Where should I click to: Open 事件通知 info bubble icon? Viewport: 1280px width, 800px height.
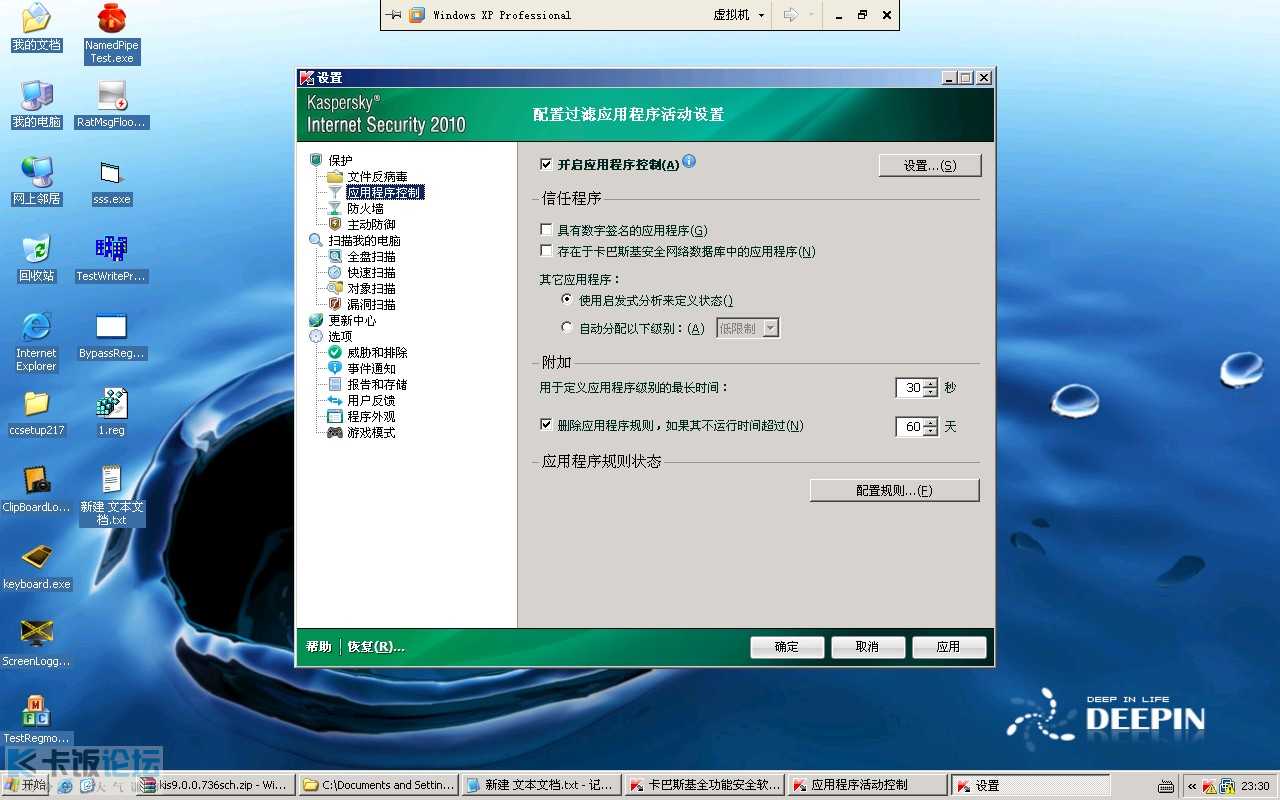(x=335, y=368)
